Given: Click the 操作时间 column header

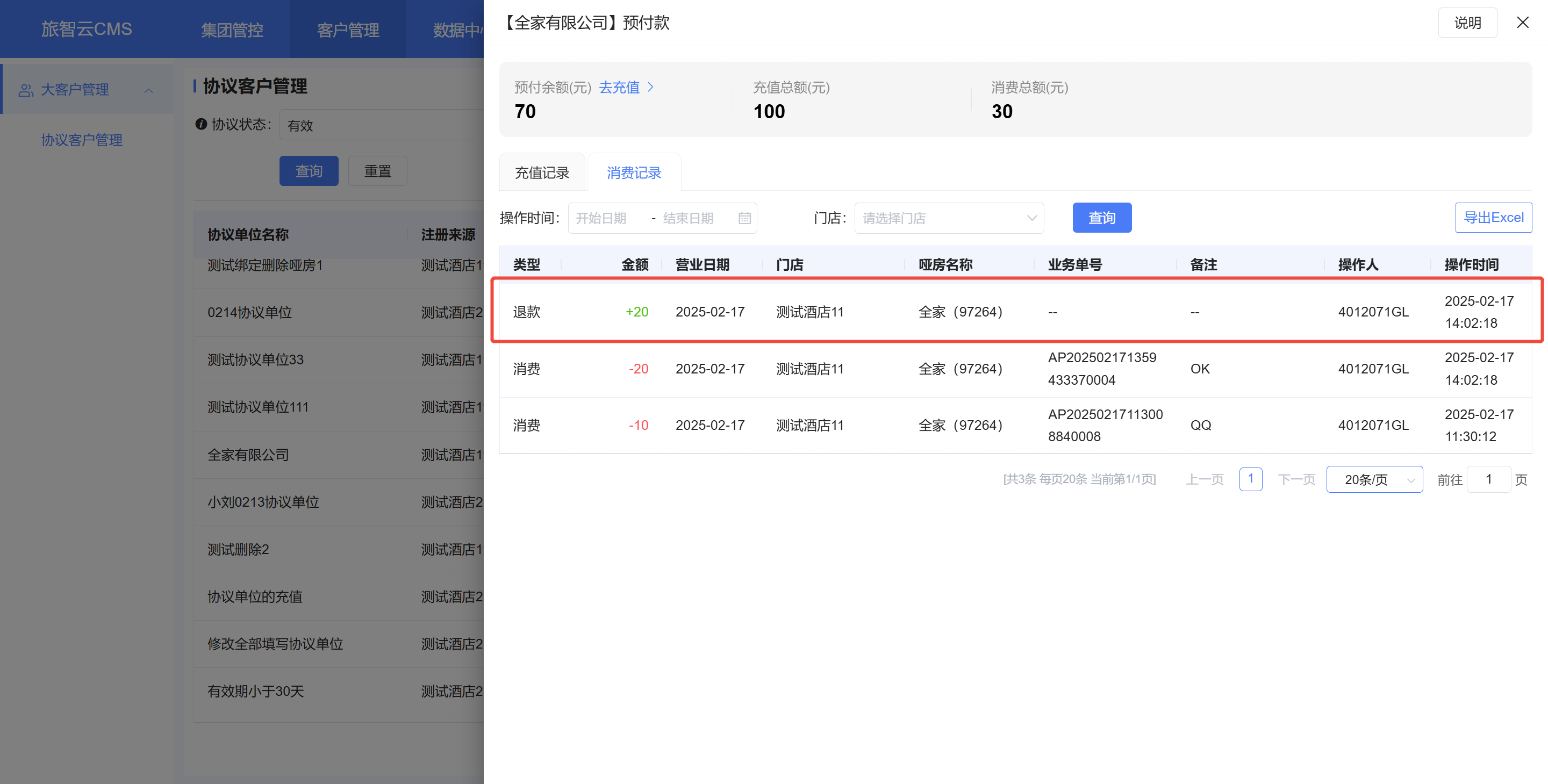Looking at the screenshot, I should (x=1471, y=264).
